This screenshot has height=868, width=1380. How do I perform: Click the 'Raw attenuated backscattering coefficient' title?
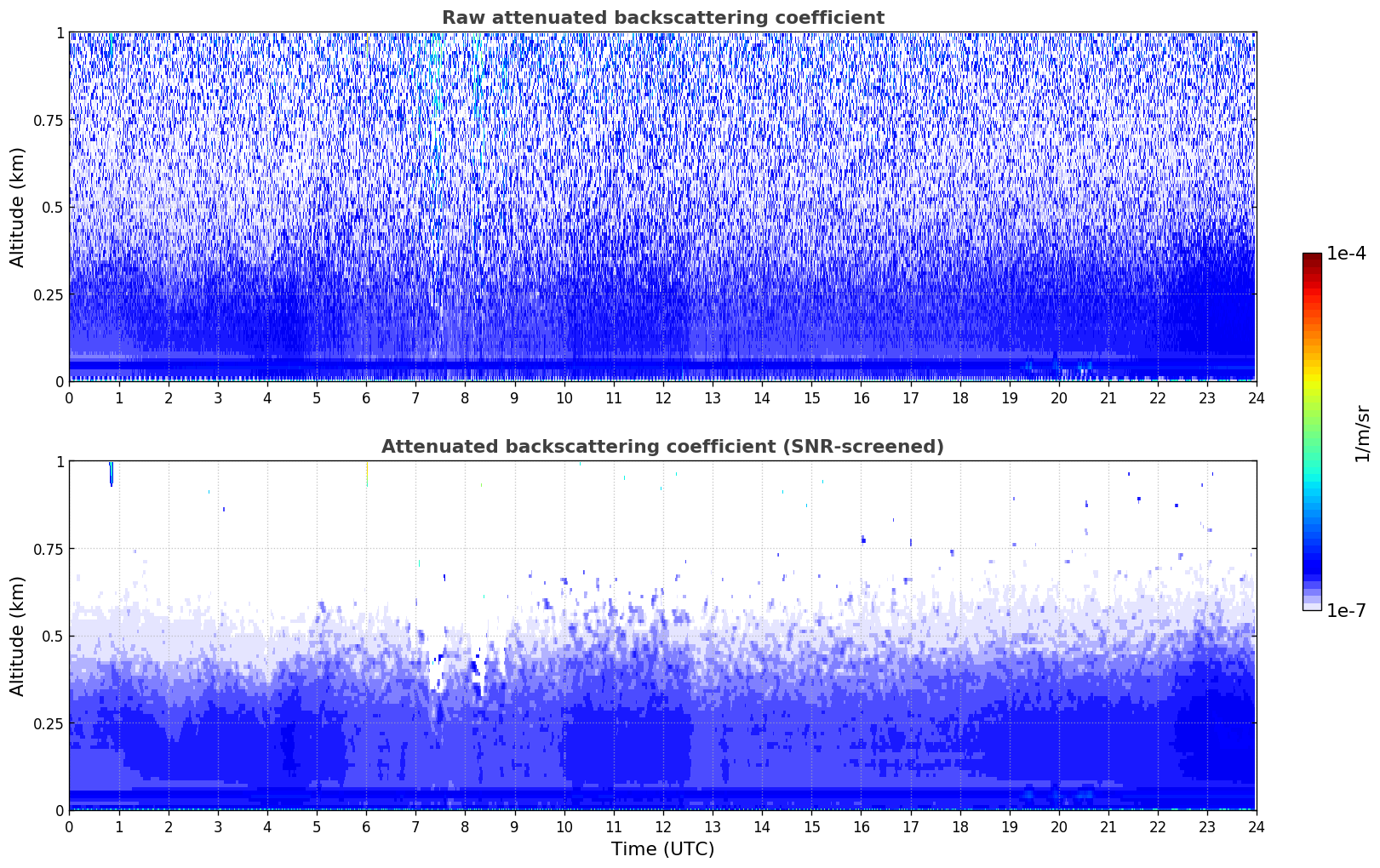(662, 18)
